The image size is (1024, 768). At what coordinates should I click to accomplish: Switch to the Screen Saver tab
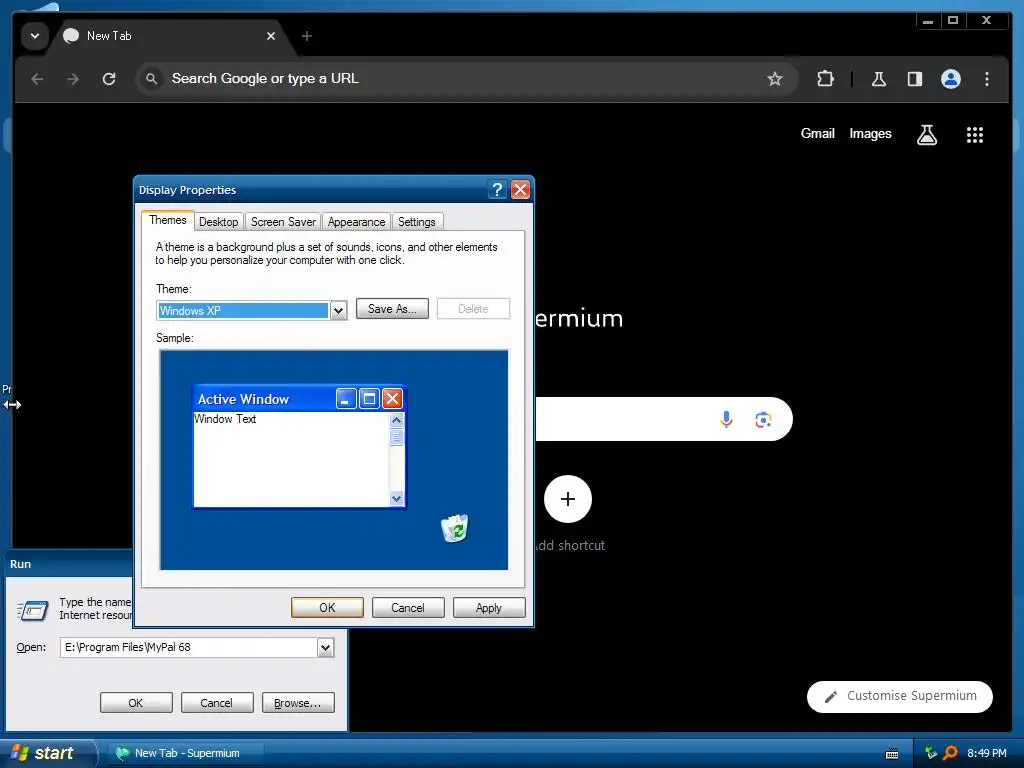point(283,222)
